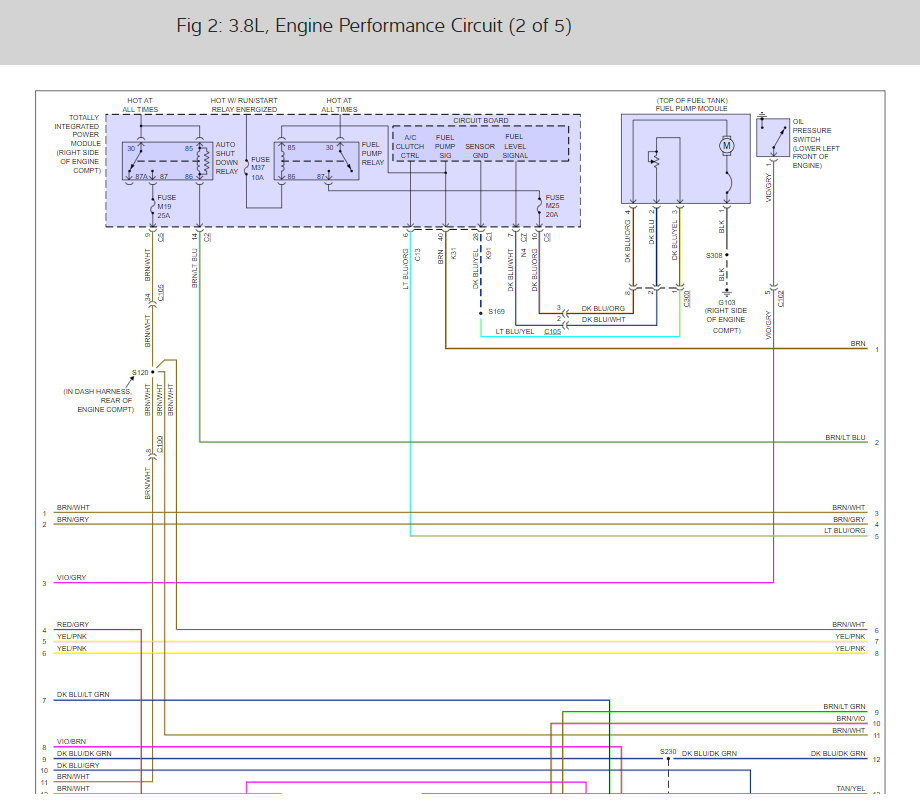Click the S120 splice dot

click(x=151, y=371)
